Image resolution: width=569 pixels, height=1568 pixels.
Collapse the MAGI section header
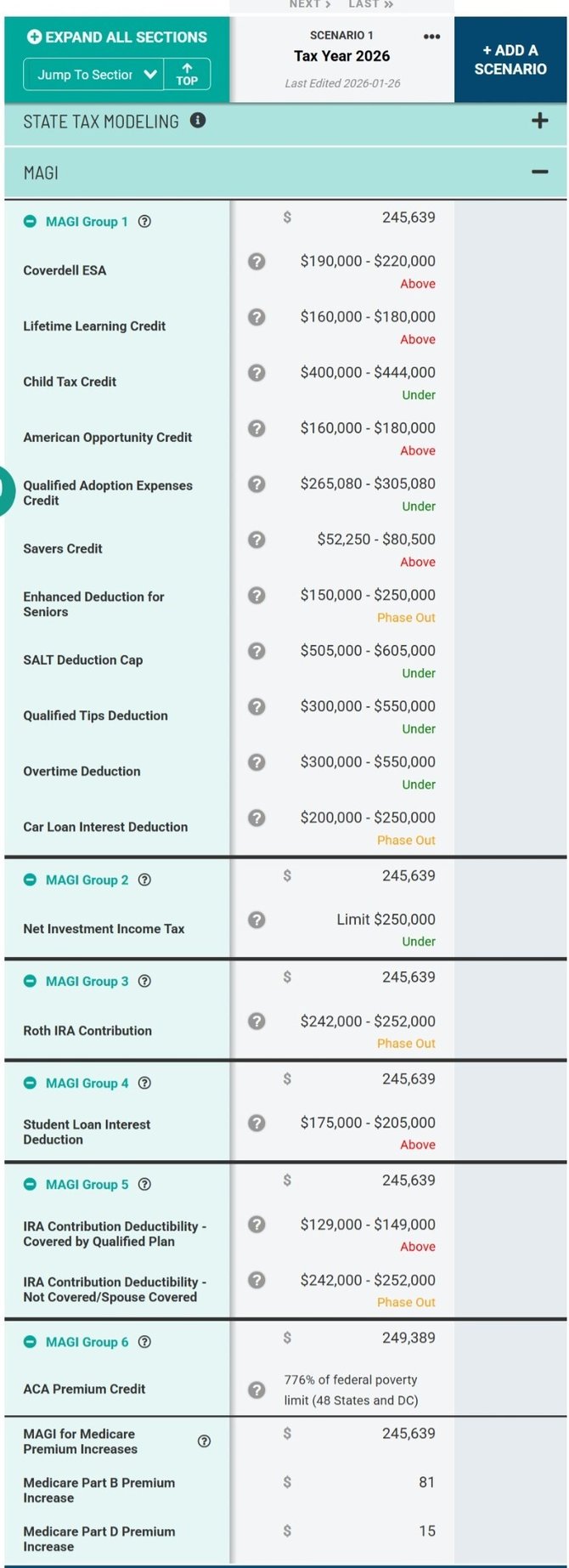coord(539,173)
